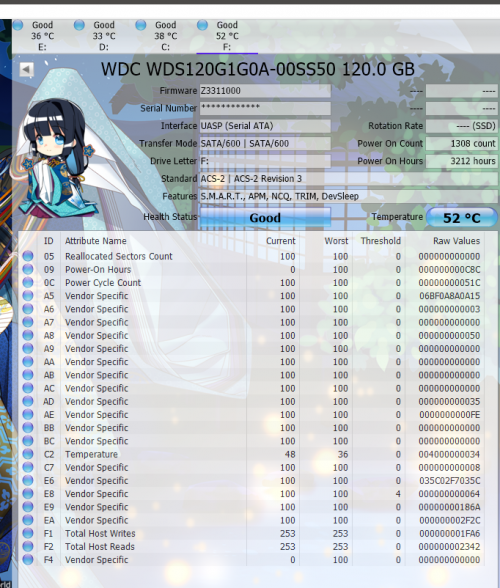Screen dimensions: 500x588
Task: Click the status orb for attribute 0C
Action: click(x=28, y=282)
